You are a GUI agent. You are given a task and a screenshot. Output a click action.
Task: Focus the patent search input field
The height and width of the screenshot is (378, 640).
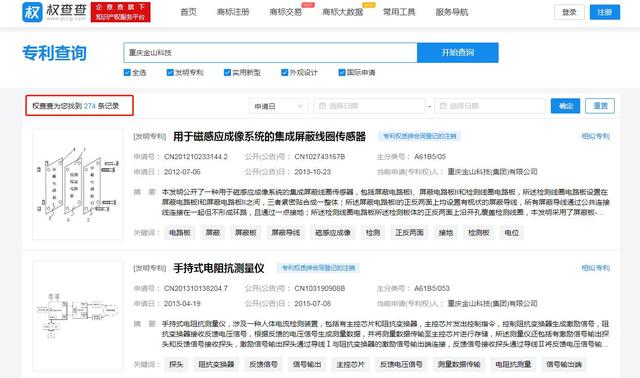tap(270, 53)
